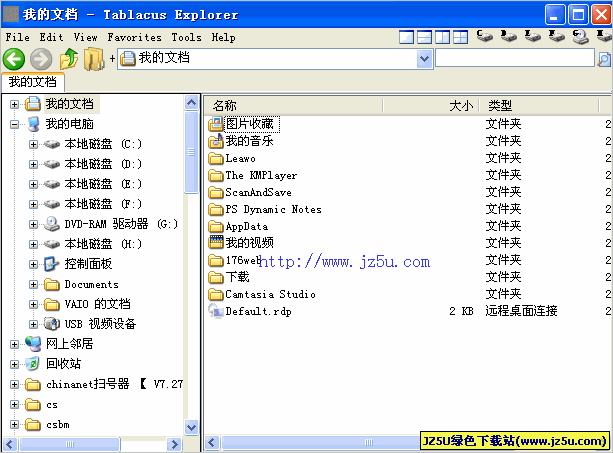Open drive E shortcut in toolbar

coord(532,36)
